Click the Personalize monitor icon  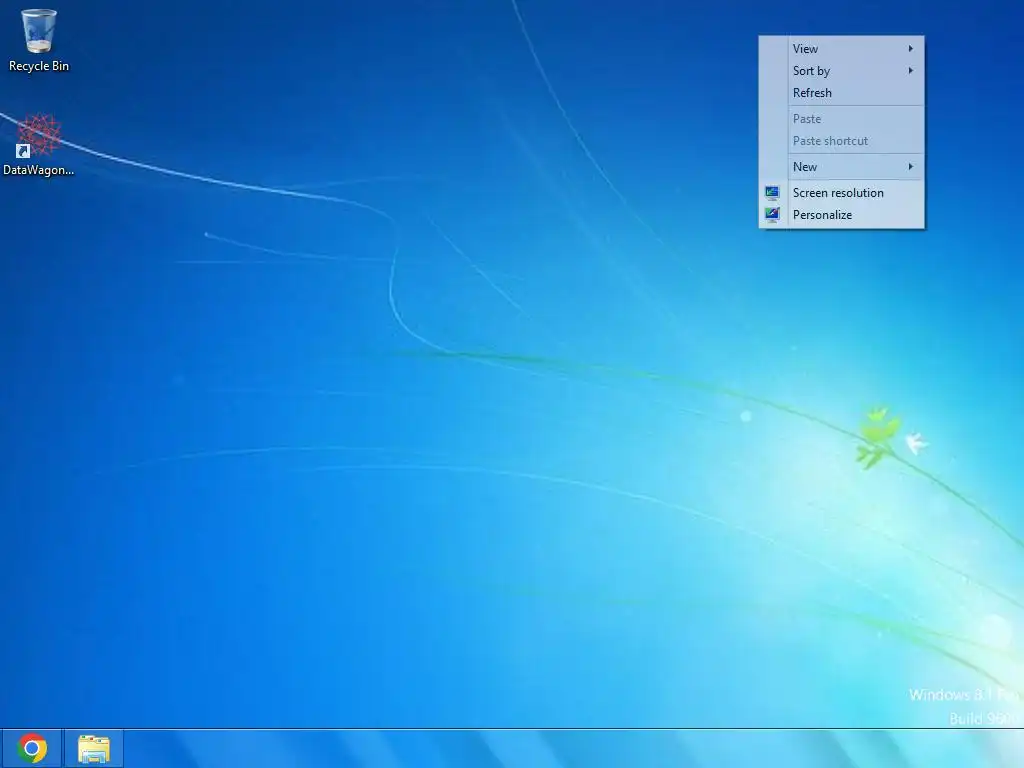tap(773, 215)
